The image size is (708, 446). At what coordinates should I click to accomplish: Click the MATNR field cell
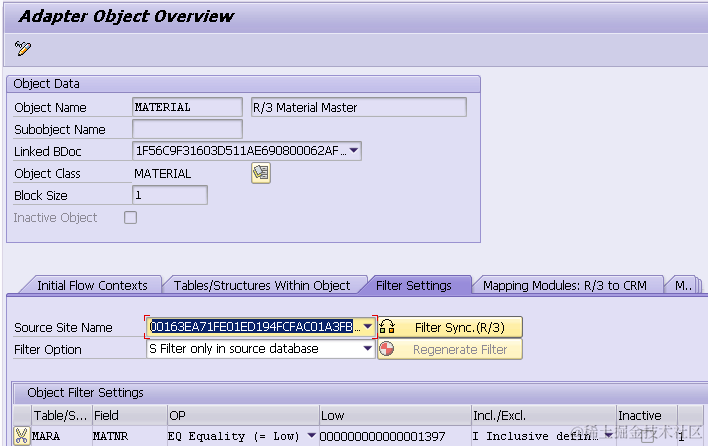130,436
